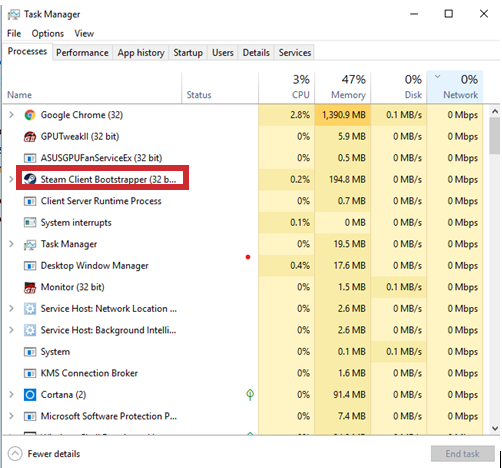Click the GPUTweakII process icon
This screenshot has height=468, width=502.
(30, 137)
